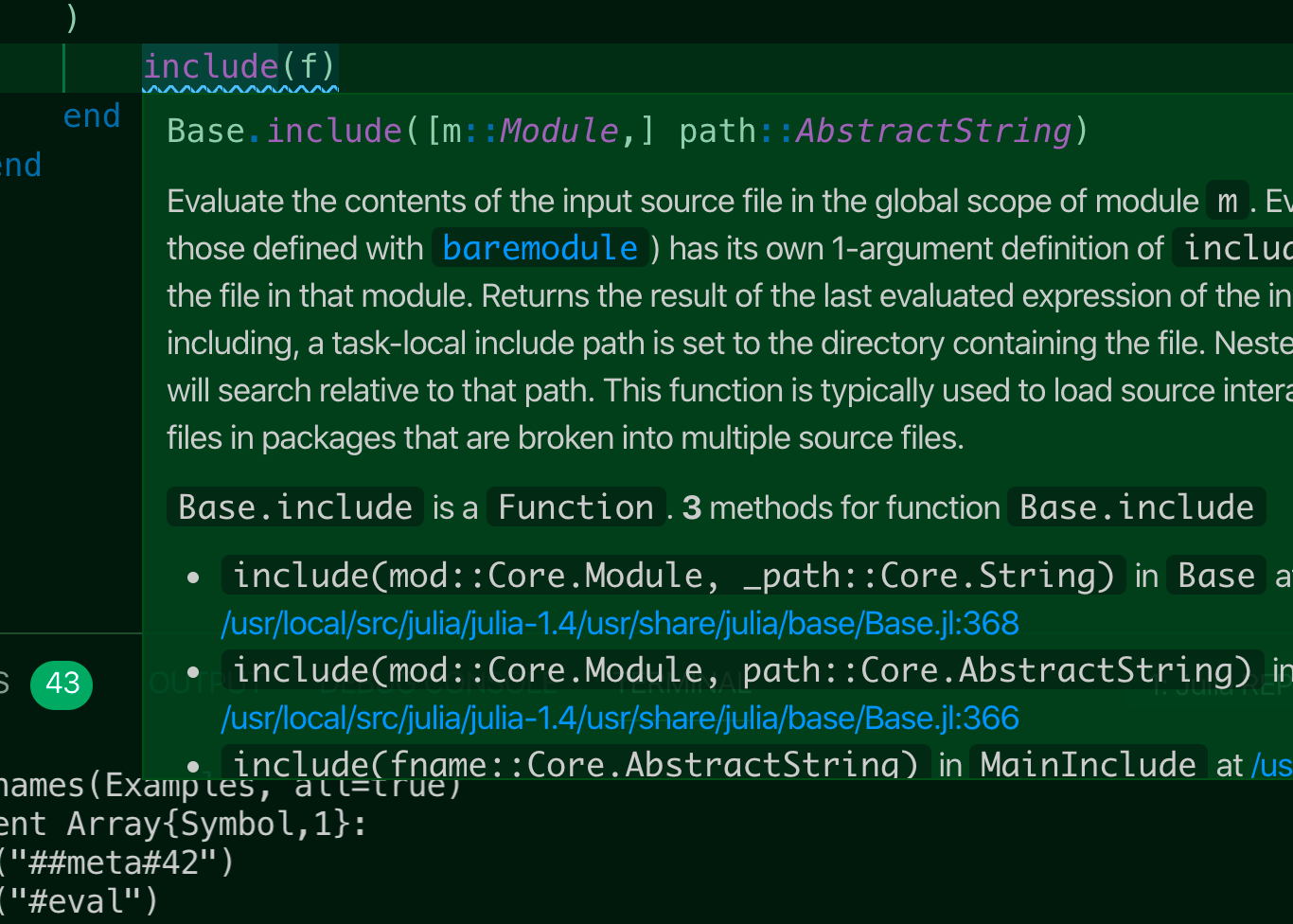Click the highlighted include(f) call in the editor
Image resolution: width=1293 pixels, height=924 pixels.
click(x=239, y=66)
